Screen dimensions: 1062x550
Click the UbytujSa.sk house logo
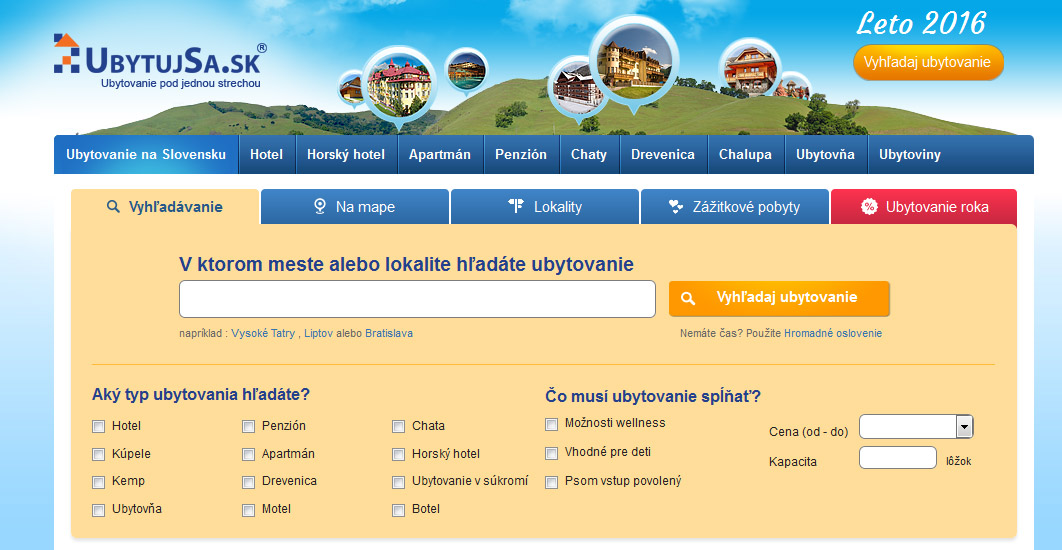point(67,54)
